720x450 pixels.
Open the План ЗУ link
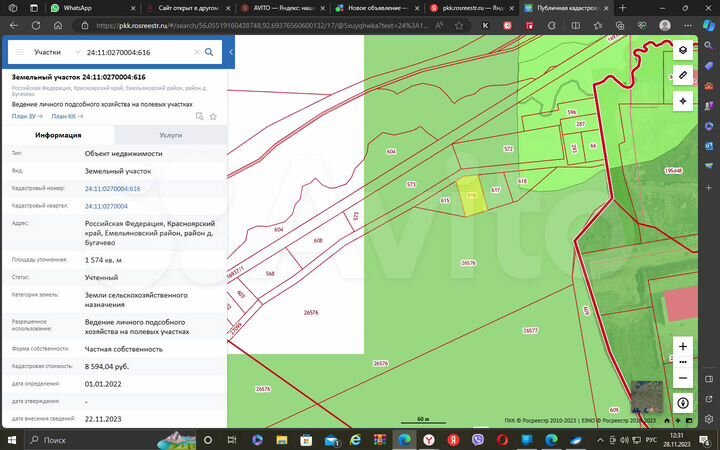[27, 116]
